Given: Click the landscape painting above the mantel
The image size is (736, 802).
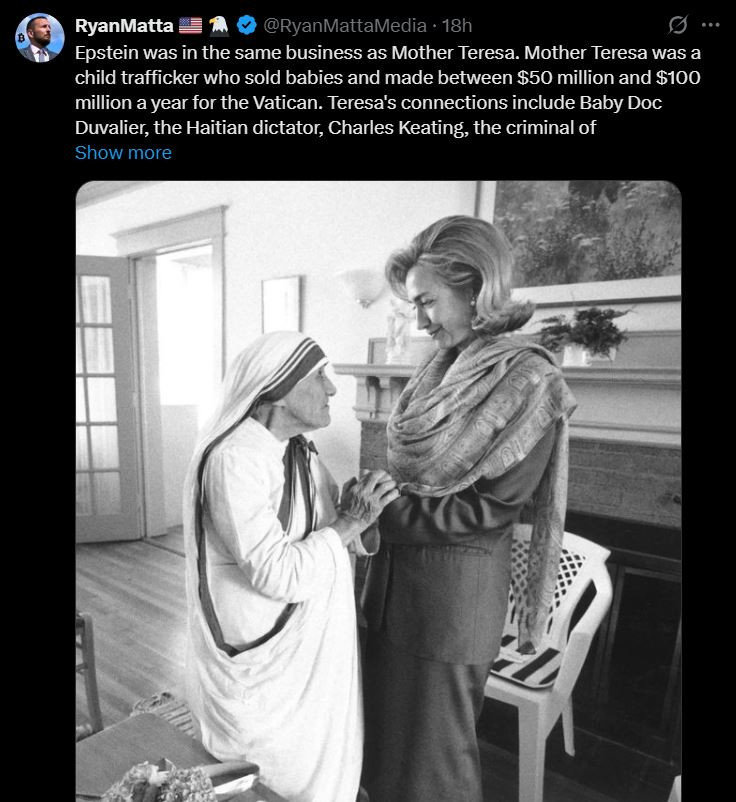Looking at the screenshot, I should tap(587, 235).
